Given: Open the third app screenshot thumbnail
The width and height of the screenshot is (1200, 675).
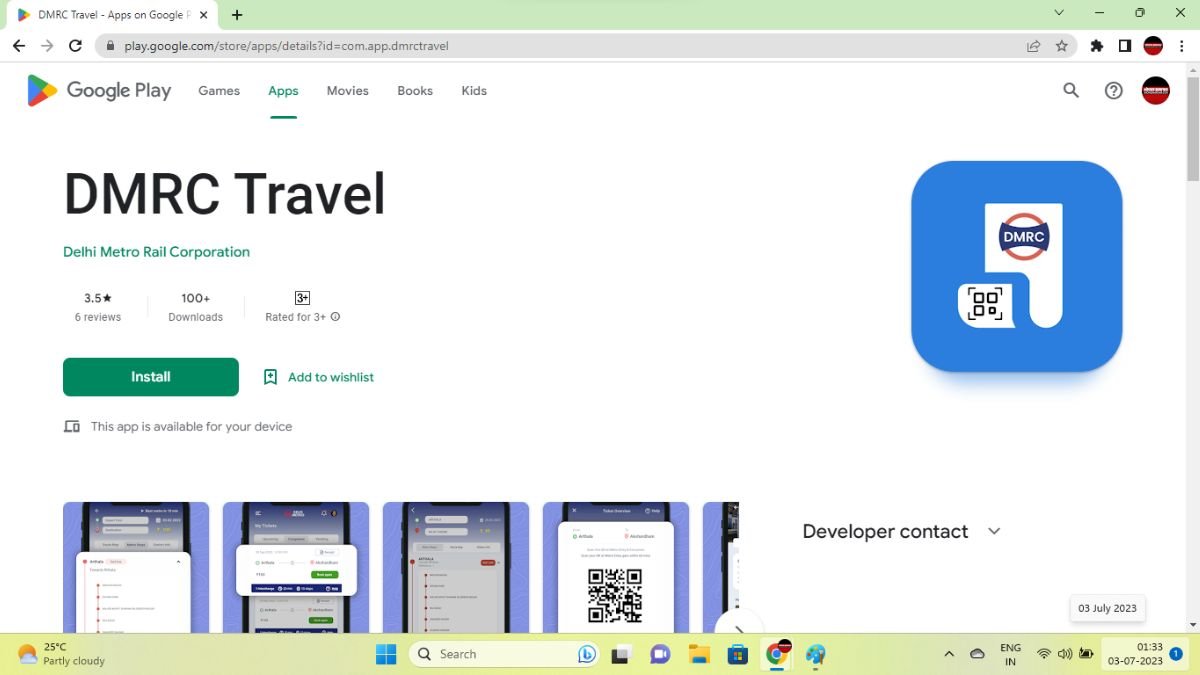Looking at the screenshot, I should pyautogui.click(x=456, y=567).
